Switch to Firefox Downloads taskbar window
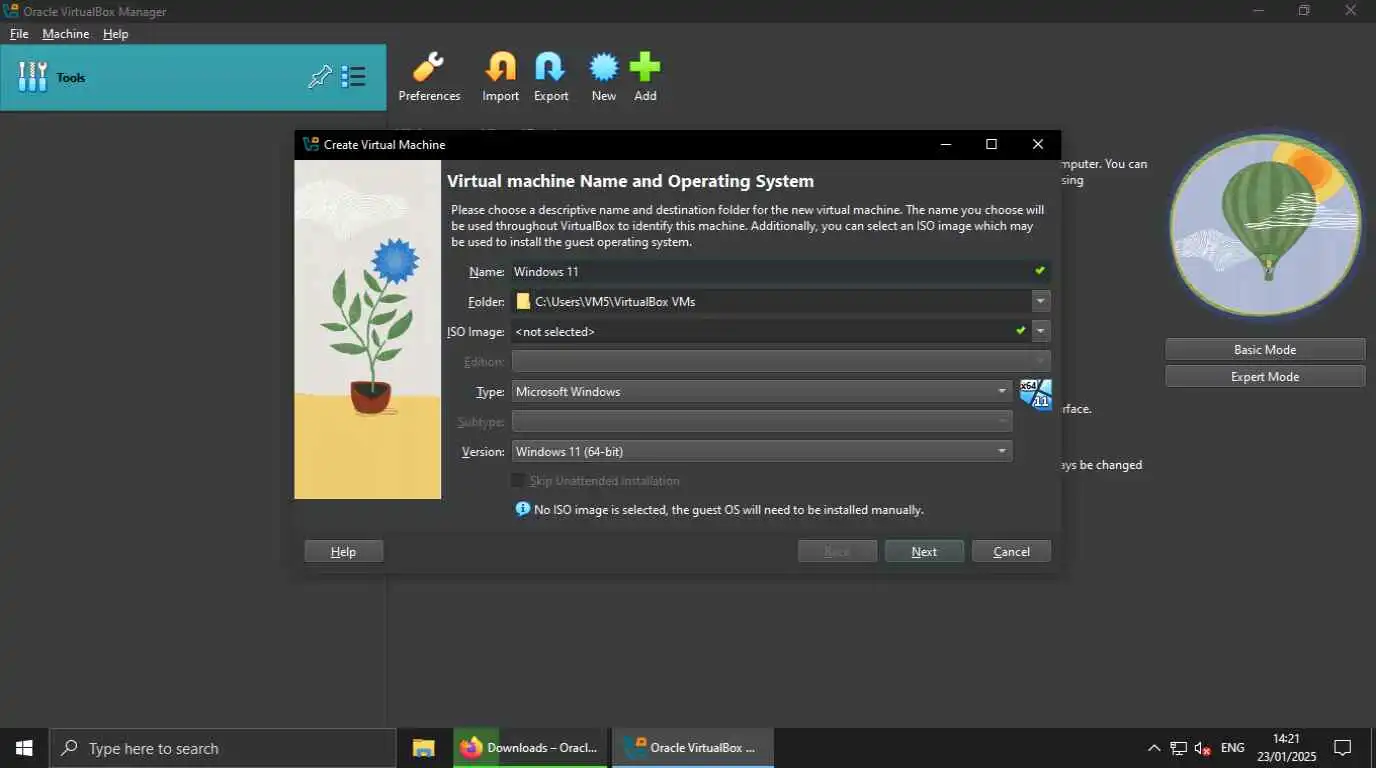The image size is (1376, 768). tap(530, 748)
